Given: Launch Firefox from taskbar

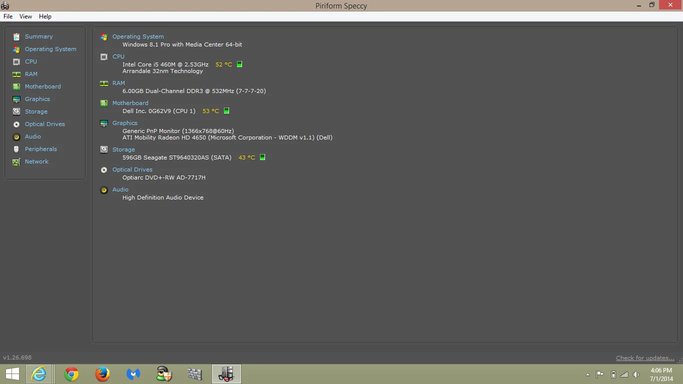Looking at the screenshot, I should coord(102,374).
